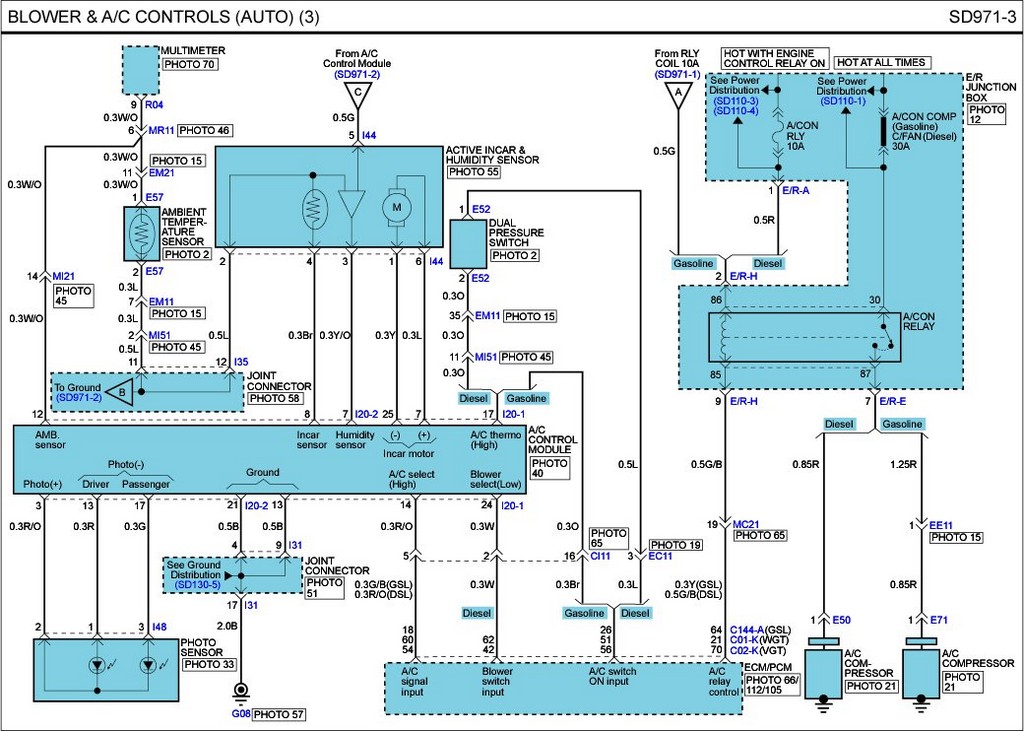
Task: Open PHOTO 40 for A/C control module
Action: [x=549, y=470]
